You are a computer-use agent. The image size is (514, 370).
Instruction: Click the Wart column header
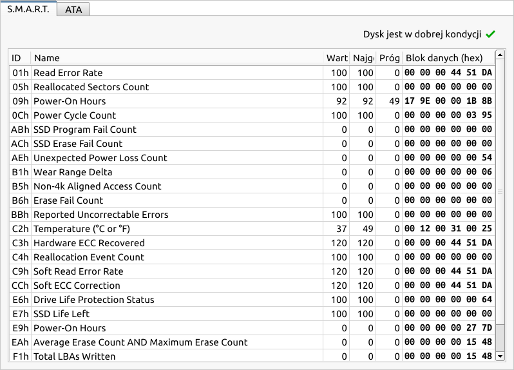336,58
